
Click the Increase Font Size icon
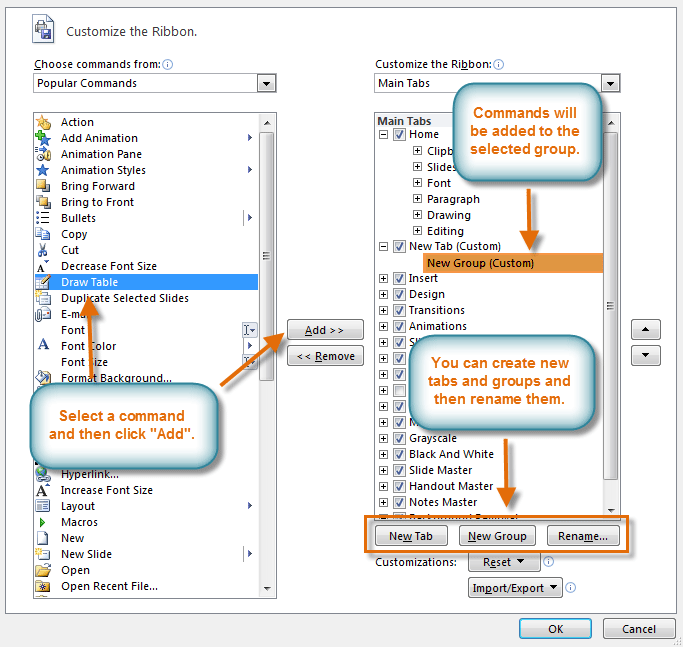pyautogui.click(x=43, y=490)
